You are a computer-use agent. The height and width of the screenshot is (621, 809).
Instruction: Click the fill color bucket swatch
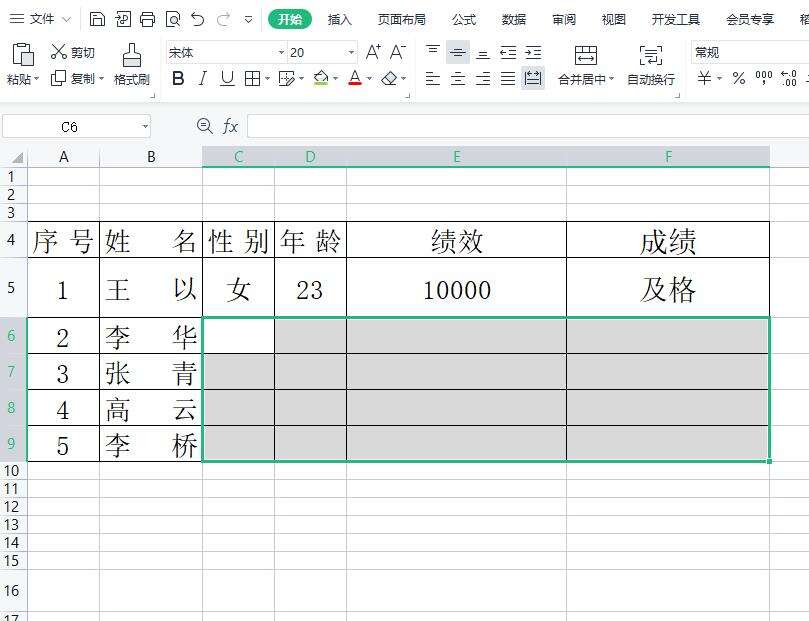pyautogui.click(x=320, y=78)
